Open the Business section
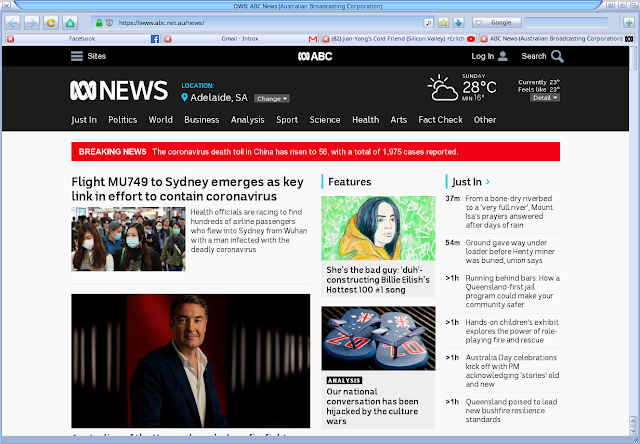The width and height of the screenshot is (640, 444). pos(202,120)
